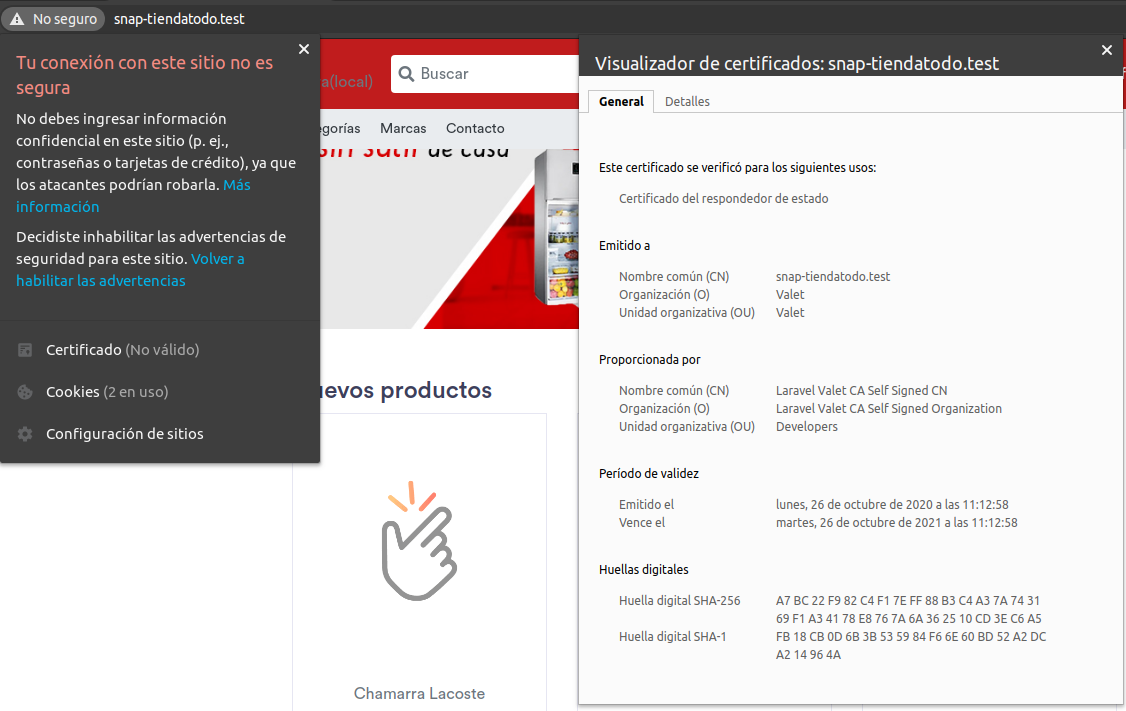Click the magnifying glass in the Buscar search bar
The width and height of the screenshot is (1126, 711).
405,74
